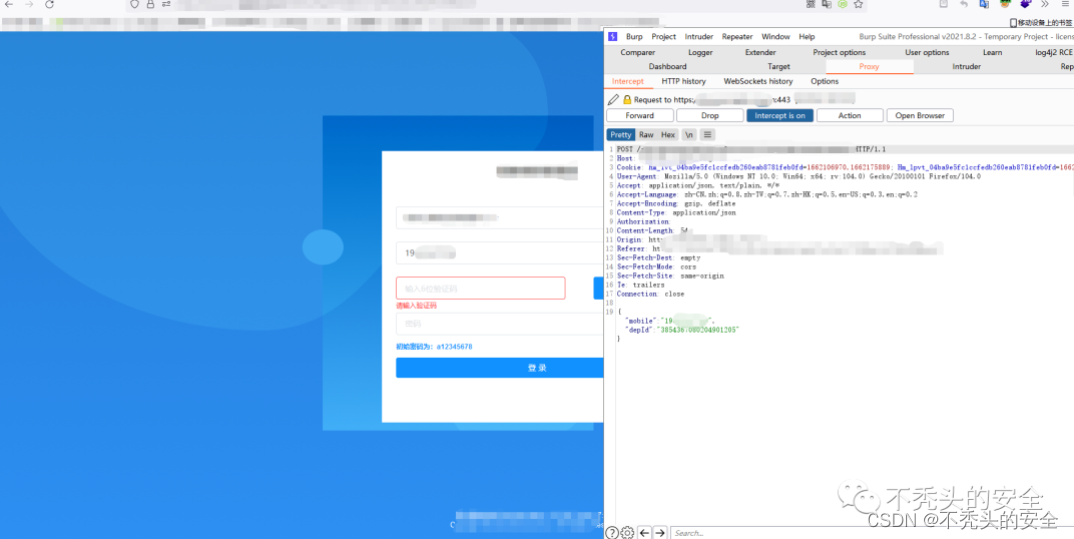Image resolution: width=1074 pixels, height=539 pixels.
Task: Click the Sec-Fetch-Mode: cors header line
Action: point(656,266)
